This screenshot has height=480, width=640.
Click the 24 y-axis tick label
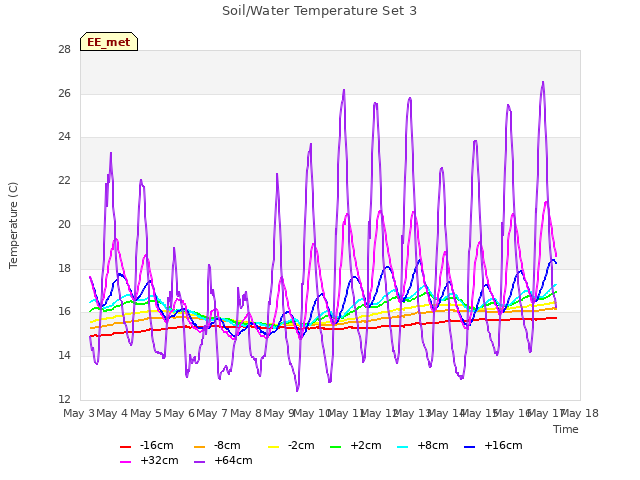[64, 136]
